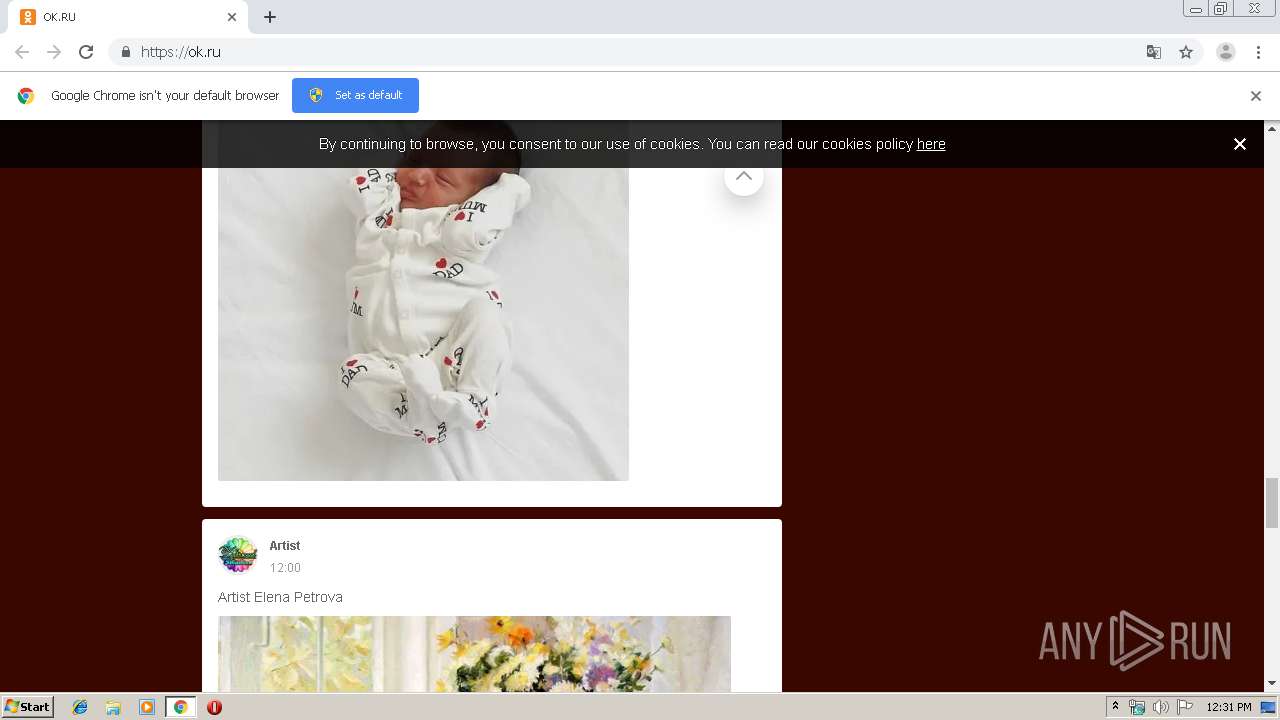This screenshot has width=1280, height=720.
Task: Click the scroll-to-top arrow button
Action: (743, 176)
